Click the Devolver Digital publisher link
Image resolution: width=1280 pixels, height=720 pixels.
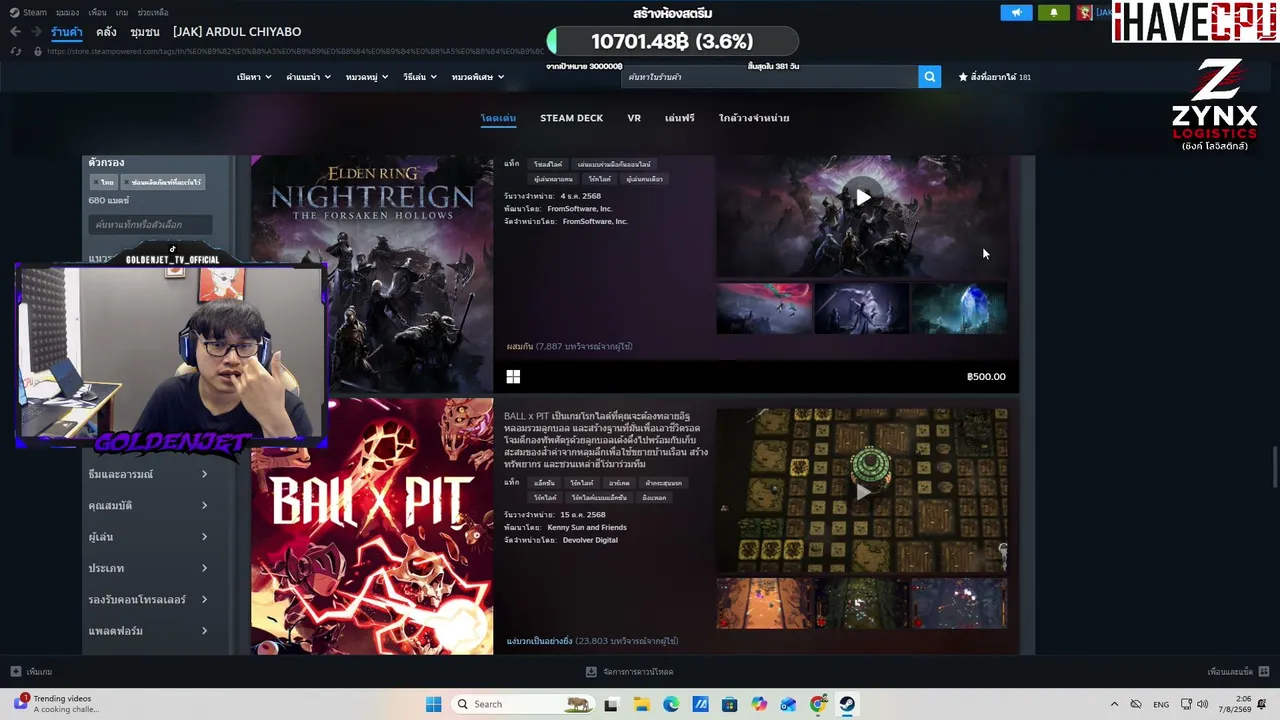pos(590,540)
